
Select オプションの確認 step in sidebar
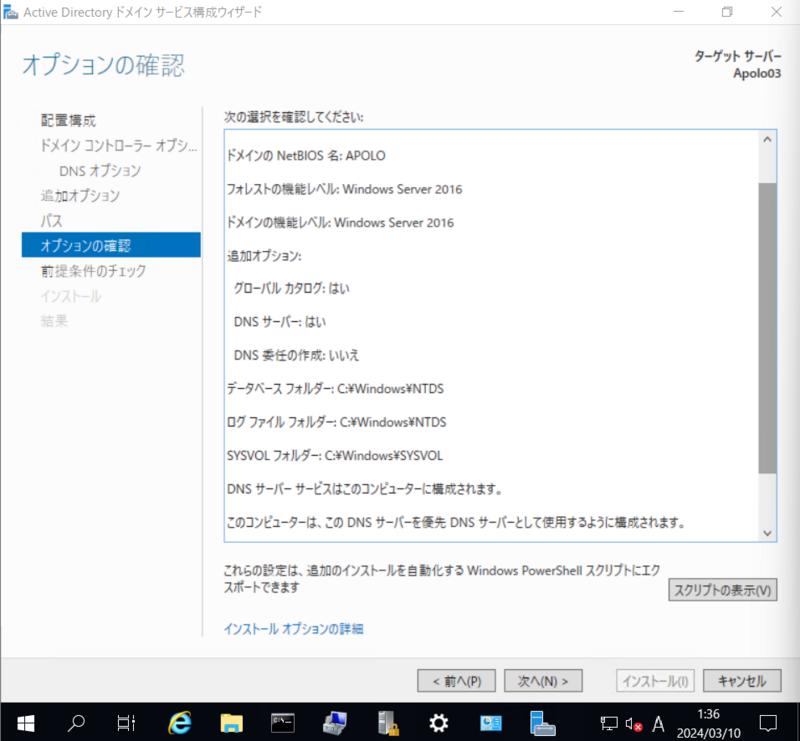coord(111,245)
